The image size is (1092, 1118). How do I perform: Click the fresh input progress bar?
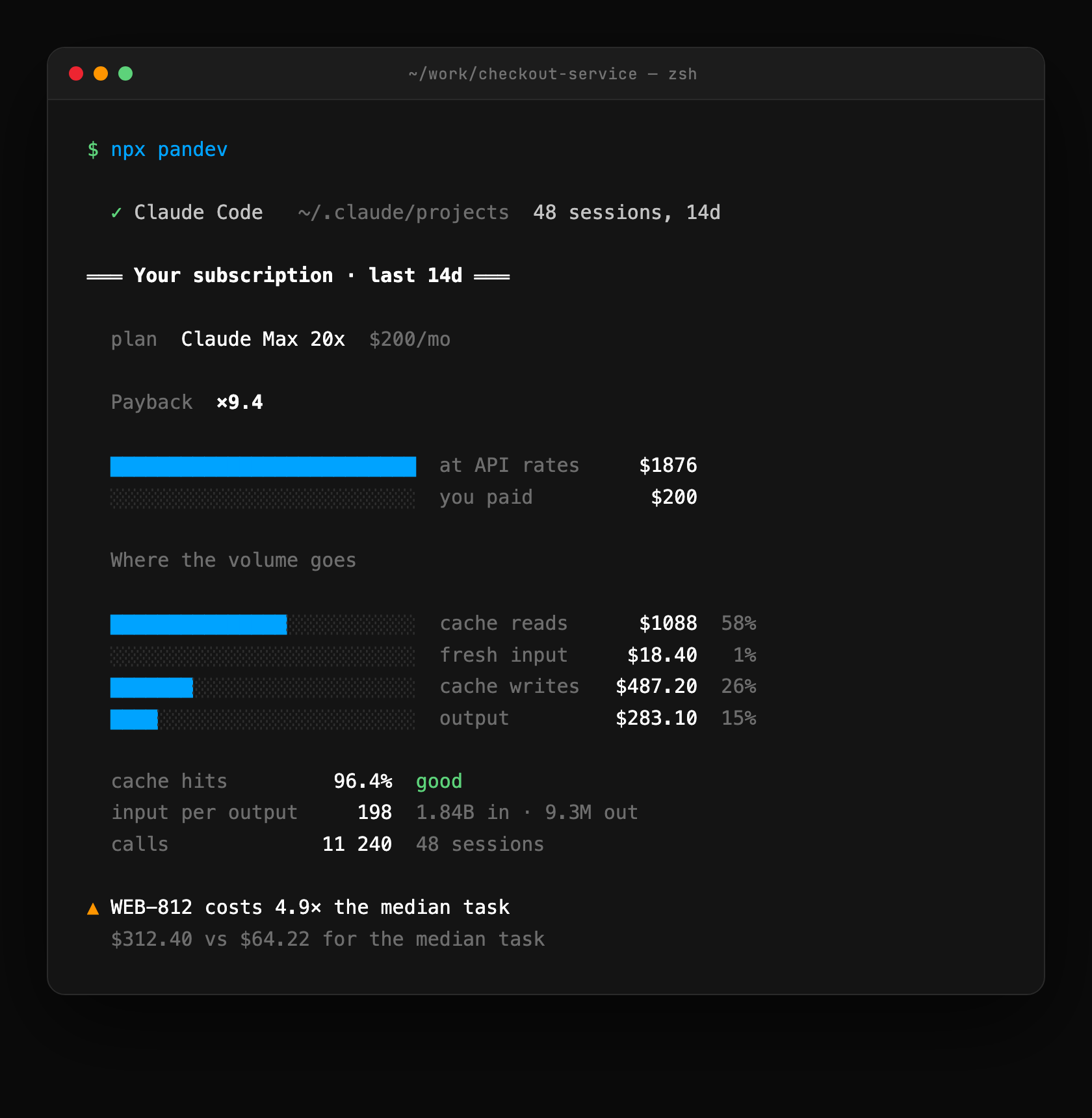click(263, 656)
